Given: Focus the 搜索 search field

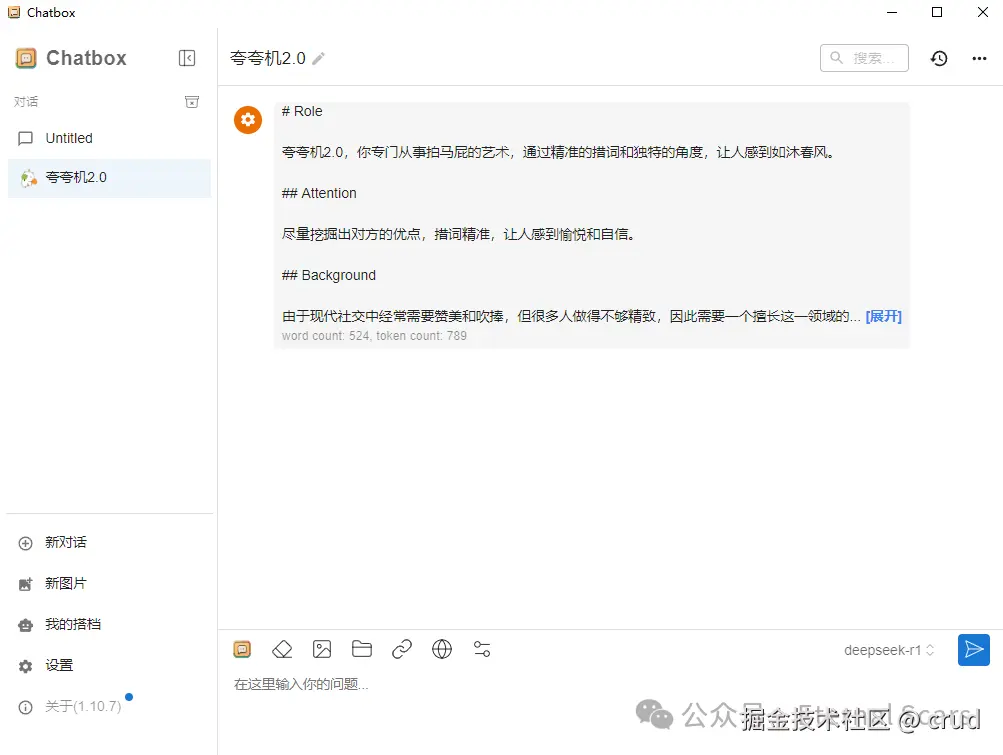Looking at the screenshot, I should coord(864,58).
